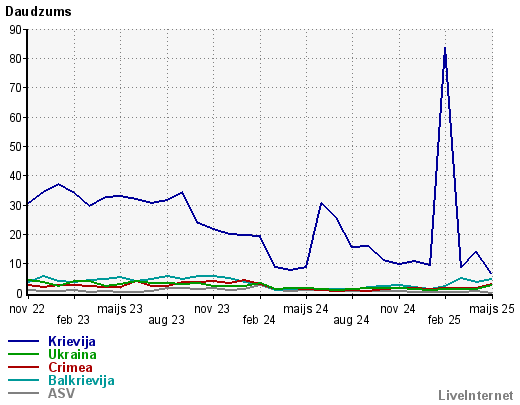
Task: Click the 'feb 24' axis label
Action: pos(259,320)
